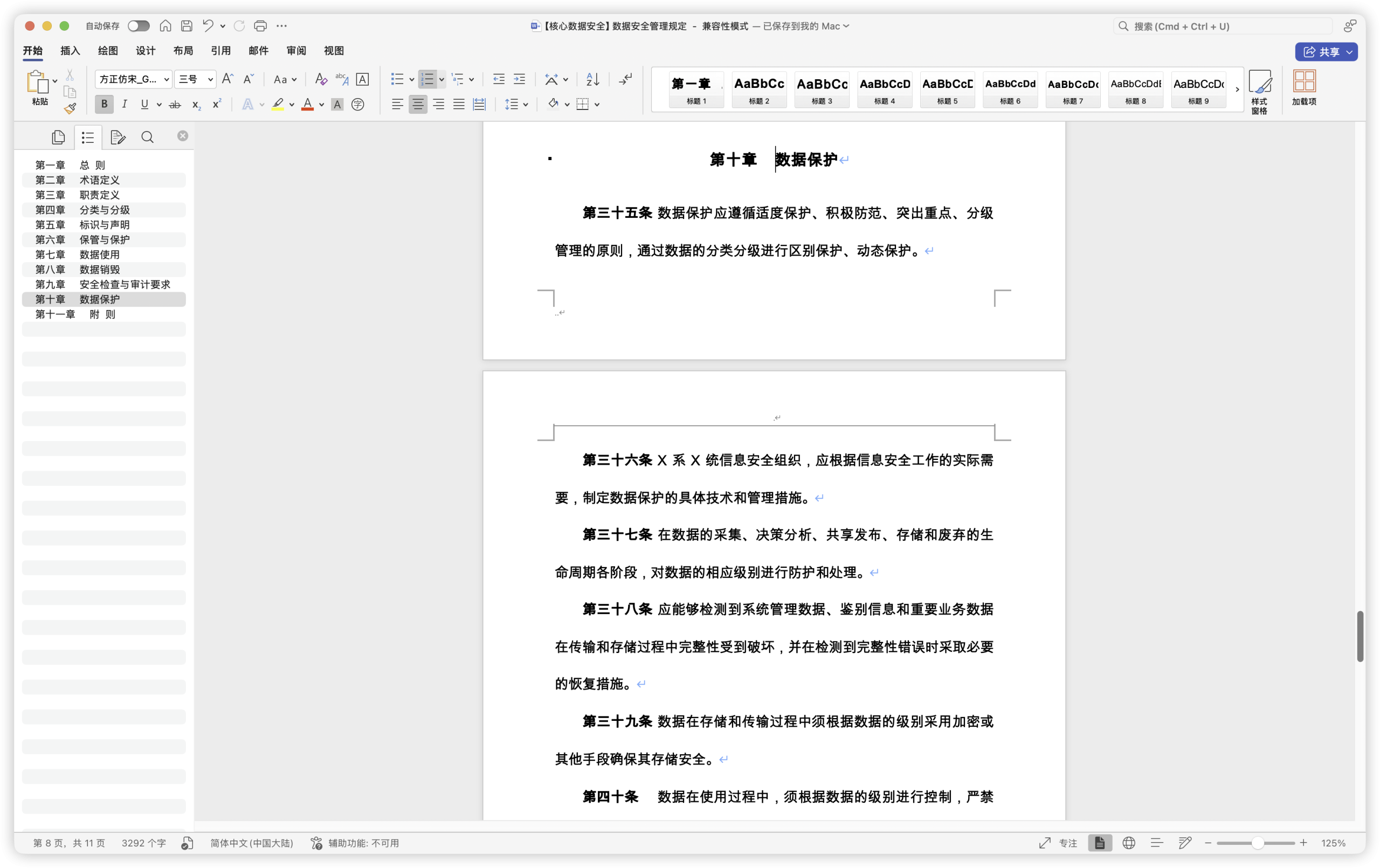The height and width of the screenshot is (868, 1380).
Task: Switch to the 布局 ribbon tab
Action: coord(183,51)
